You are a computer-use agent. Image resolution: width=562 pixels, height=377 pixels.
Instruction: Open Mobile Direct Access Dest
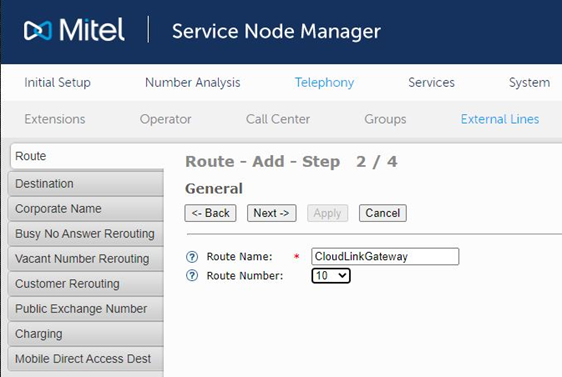[86, 359]
